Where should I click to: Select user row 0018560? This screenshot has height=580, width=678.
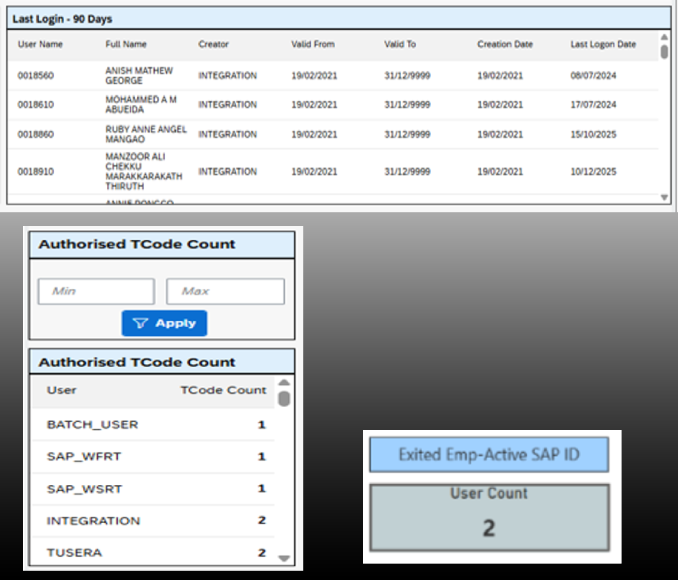tap(36, 76)
